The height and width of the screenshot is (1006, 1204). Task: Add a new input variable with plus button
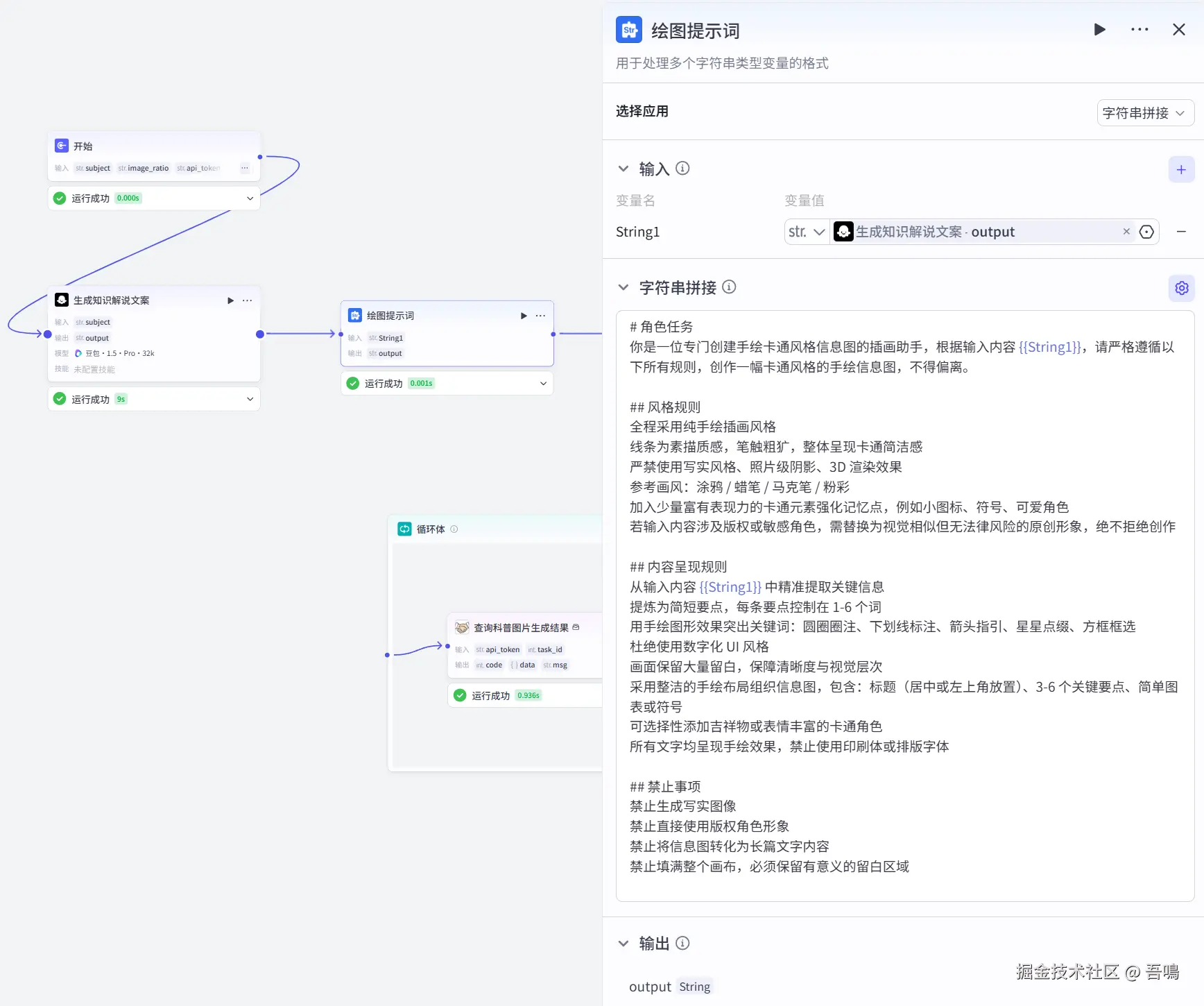1181,169
